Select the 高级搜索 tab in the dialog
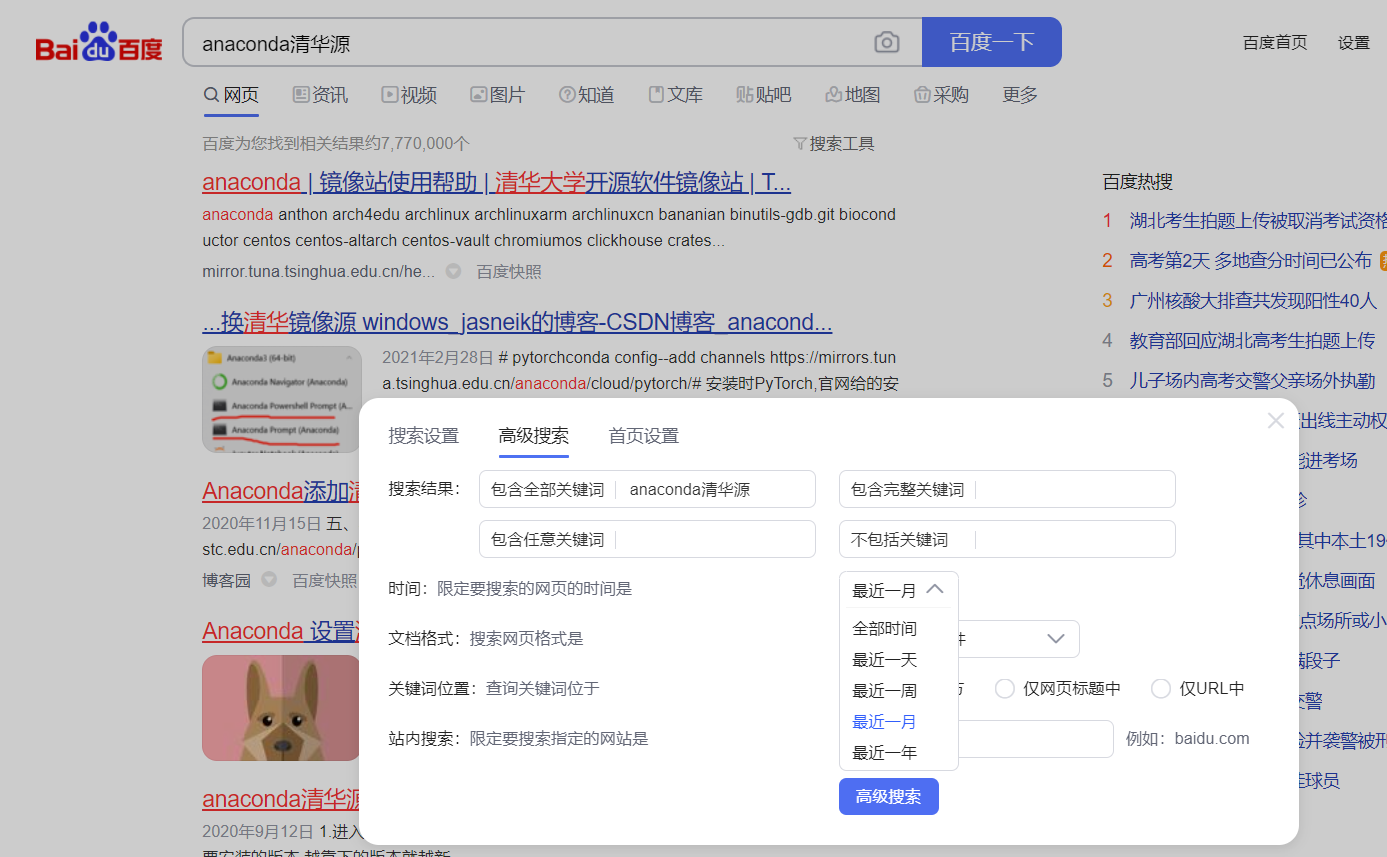This screenshot has width=1387, height=857. [x=534, y=436]
